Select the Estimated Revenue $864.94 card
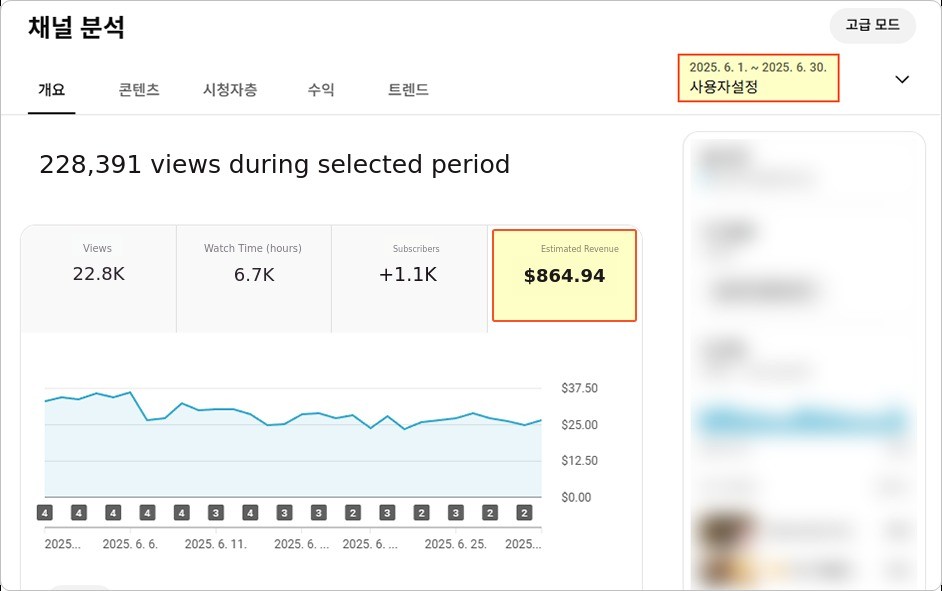This screenshot has height=591, width=942. click(564, 276)
